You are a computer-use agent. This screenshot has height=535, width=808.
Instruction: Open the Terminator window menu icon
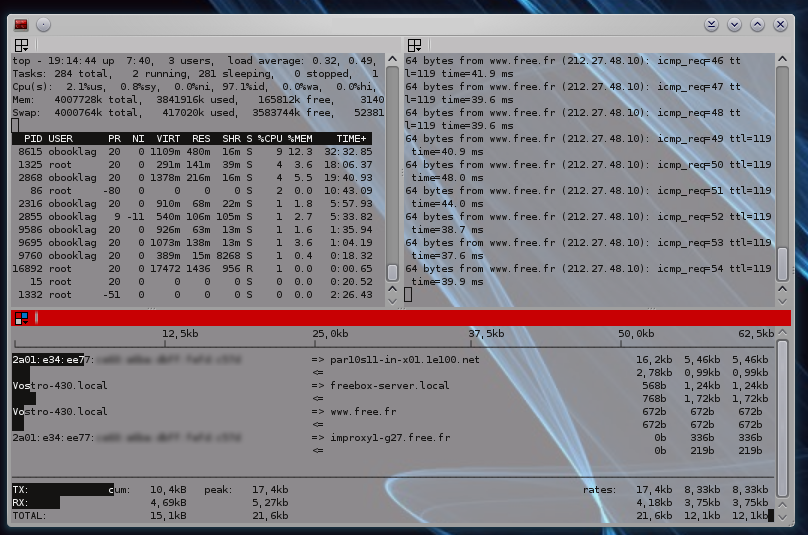pyautogui.click(x=21, y=23)
